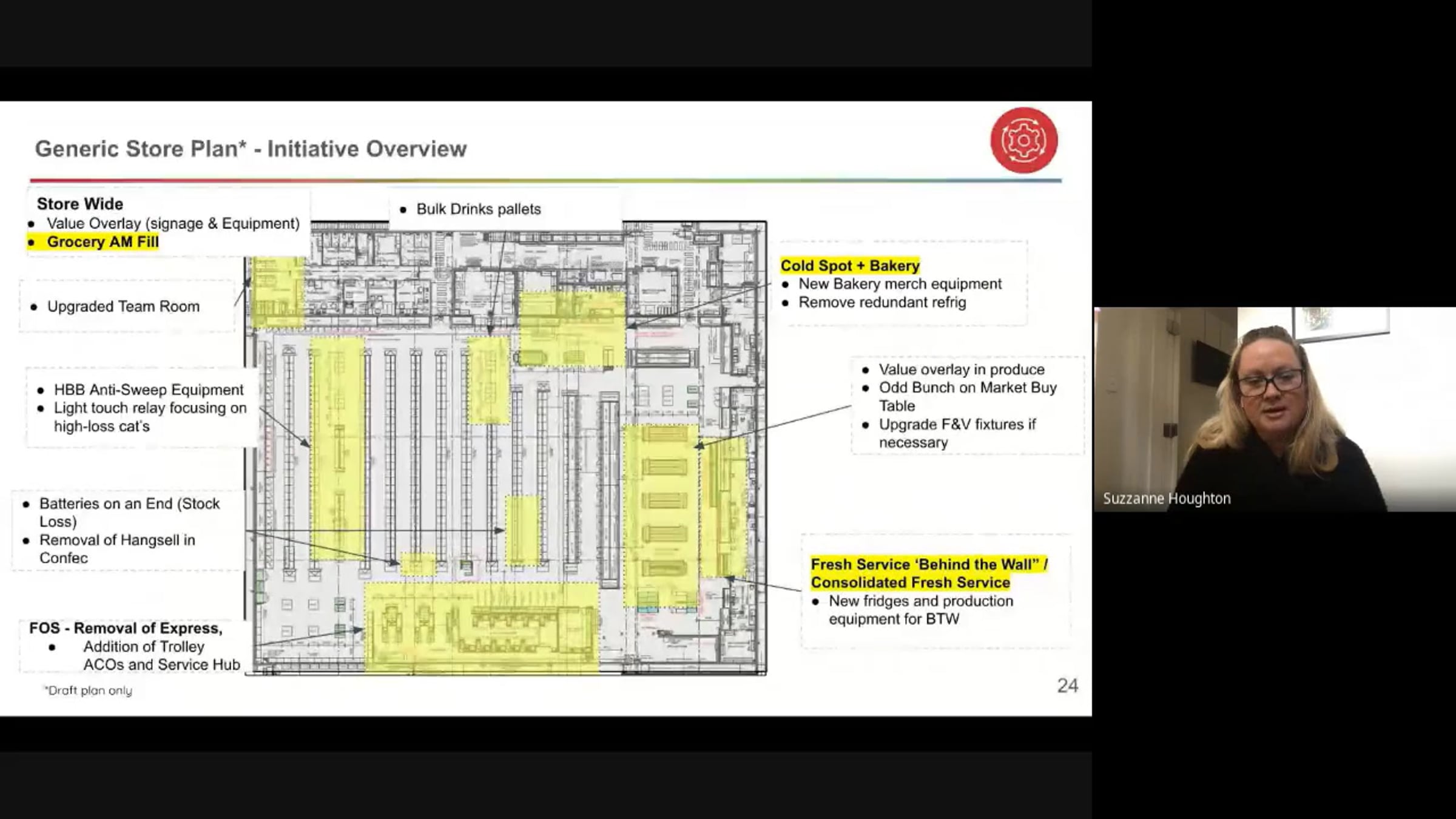Click the Store Wide heading
Screen dimensions: 1456x819
click(x=79, y=204)
